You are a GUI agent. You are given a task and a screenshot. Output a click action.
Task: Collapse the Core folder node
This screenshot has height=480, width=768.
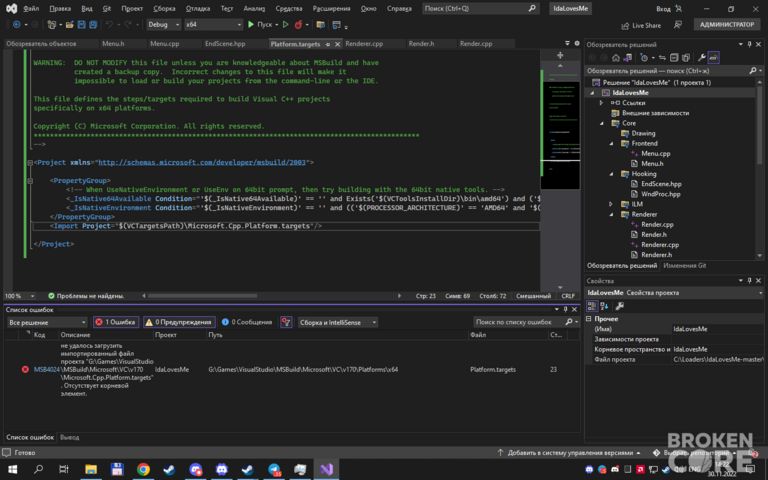601,123
